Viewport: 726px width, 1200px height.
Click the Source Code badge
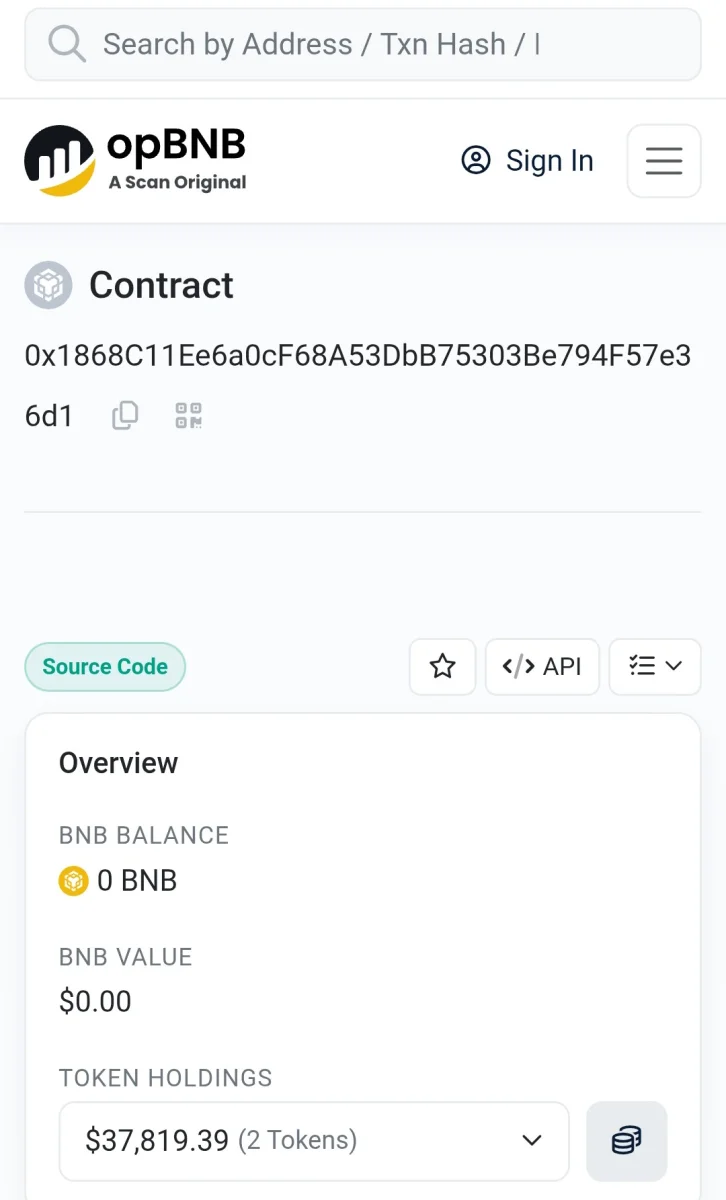[x=105, y=667]
